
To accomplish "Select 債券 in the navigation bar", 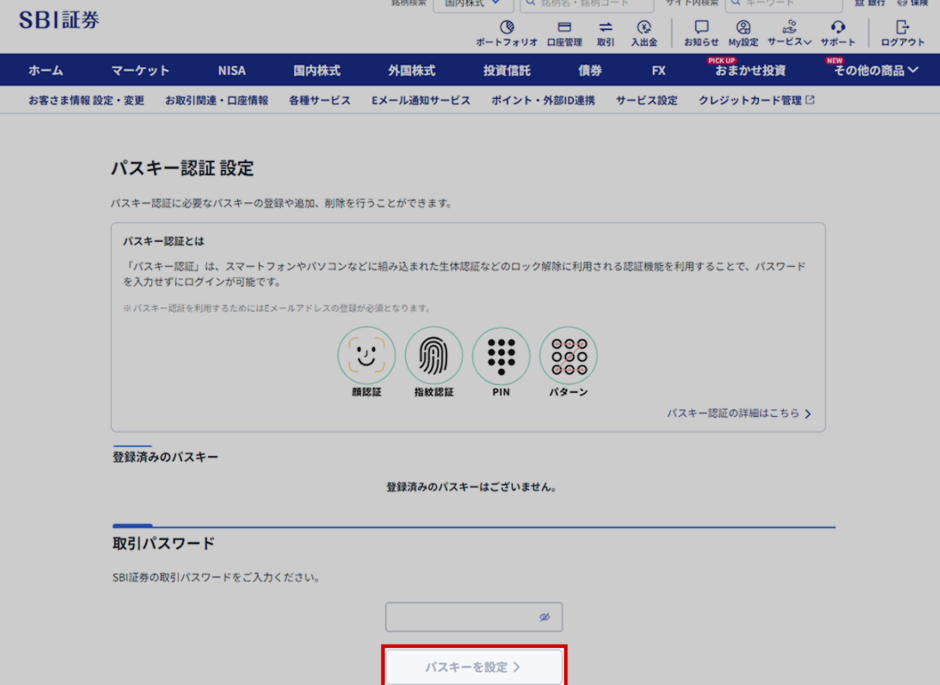I will point(590,70).
